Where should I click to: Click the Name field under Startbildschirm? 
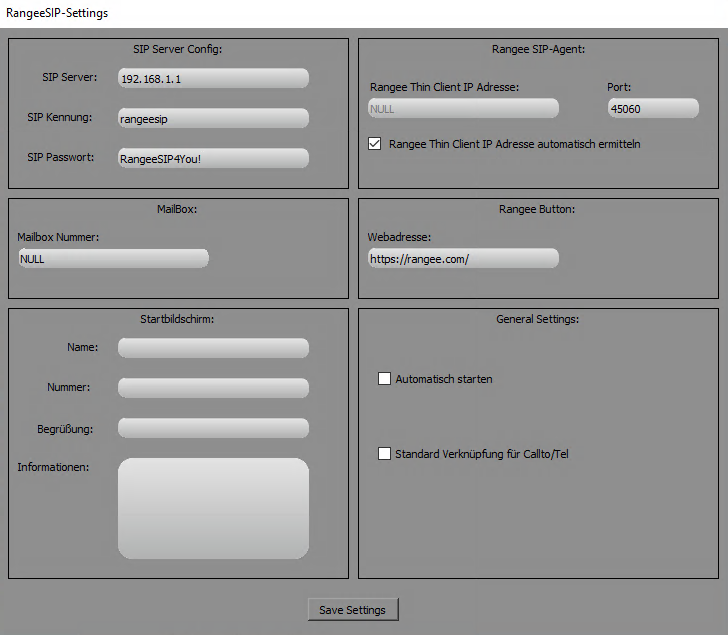tap(213, 348)
